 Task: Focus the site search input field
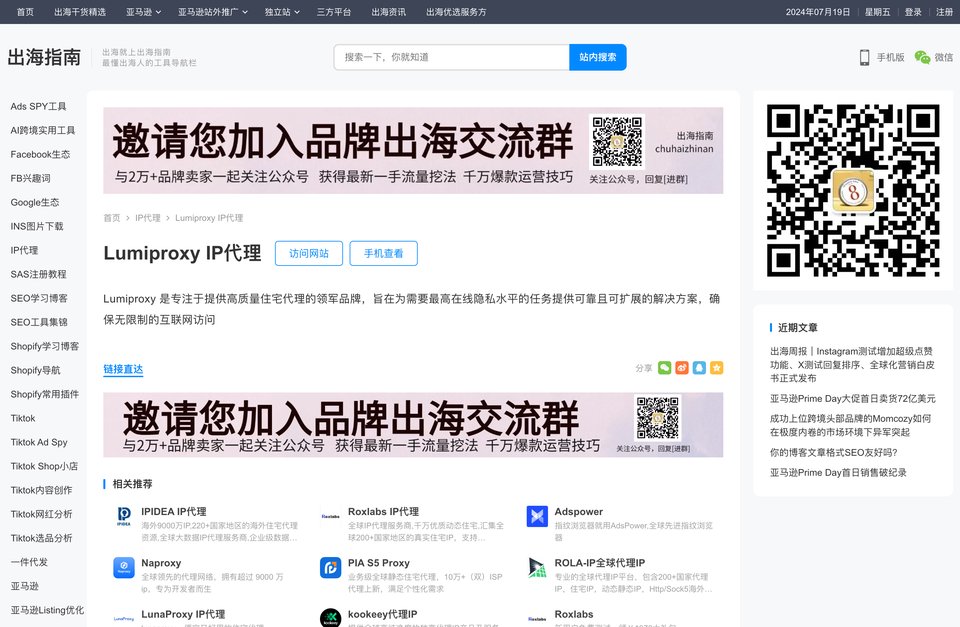[x=452, y=57]
